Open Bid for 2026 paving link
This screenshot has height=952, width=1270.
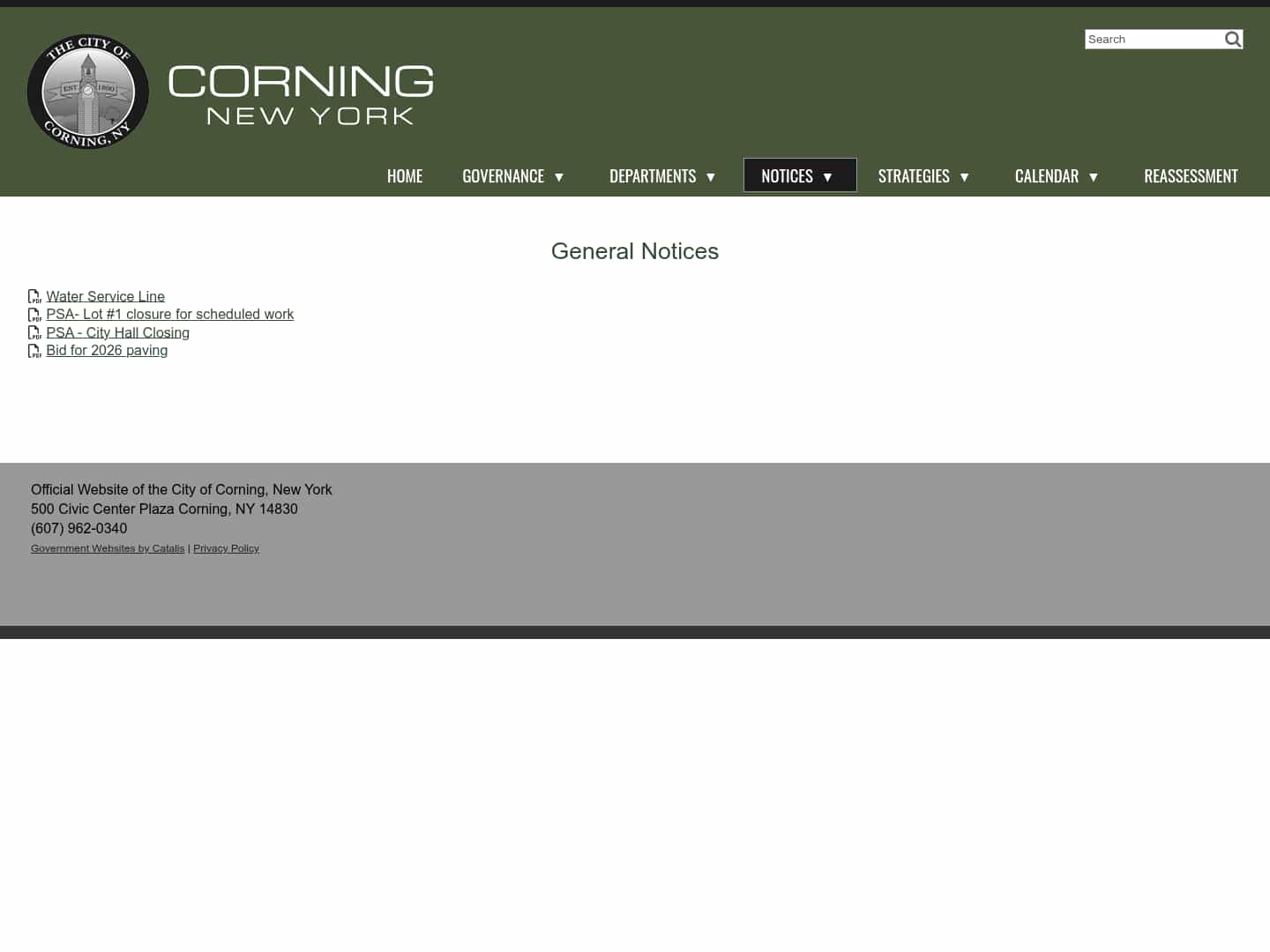click(x=107, y=350)
